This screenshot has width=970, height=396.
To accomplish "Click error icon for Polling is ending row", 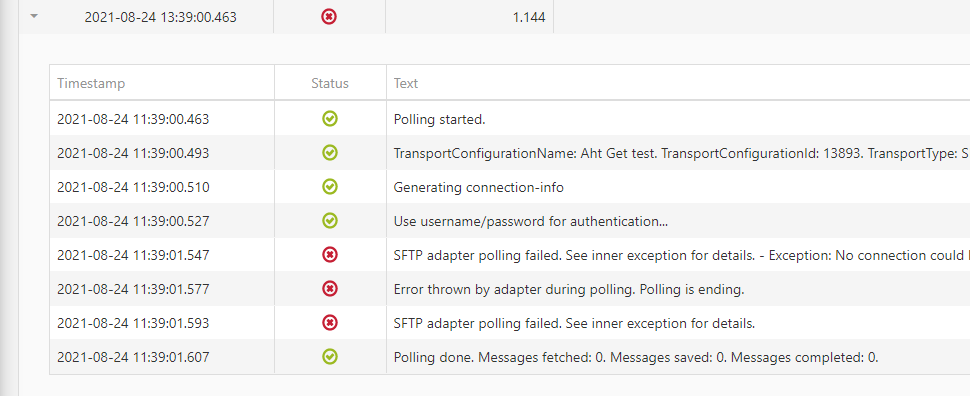I will [x=330, y=288].
